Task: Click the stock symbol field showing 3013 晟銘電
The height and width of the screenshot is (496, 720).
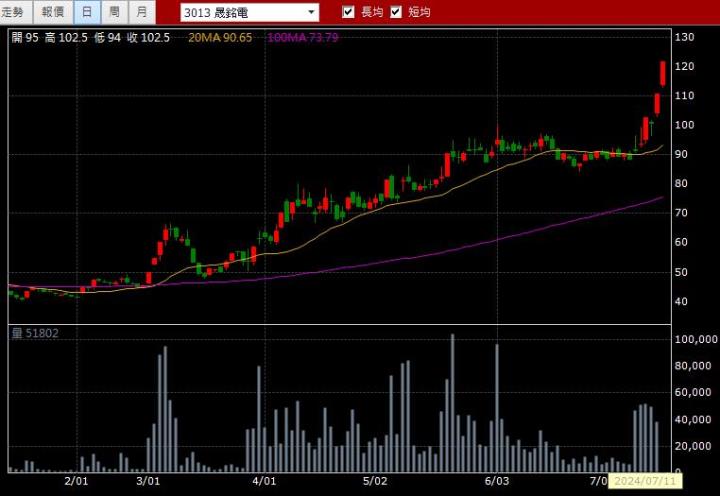Action: (242, 13)
